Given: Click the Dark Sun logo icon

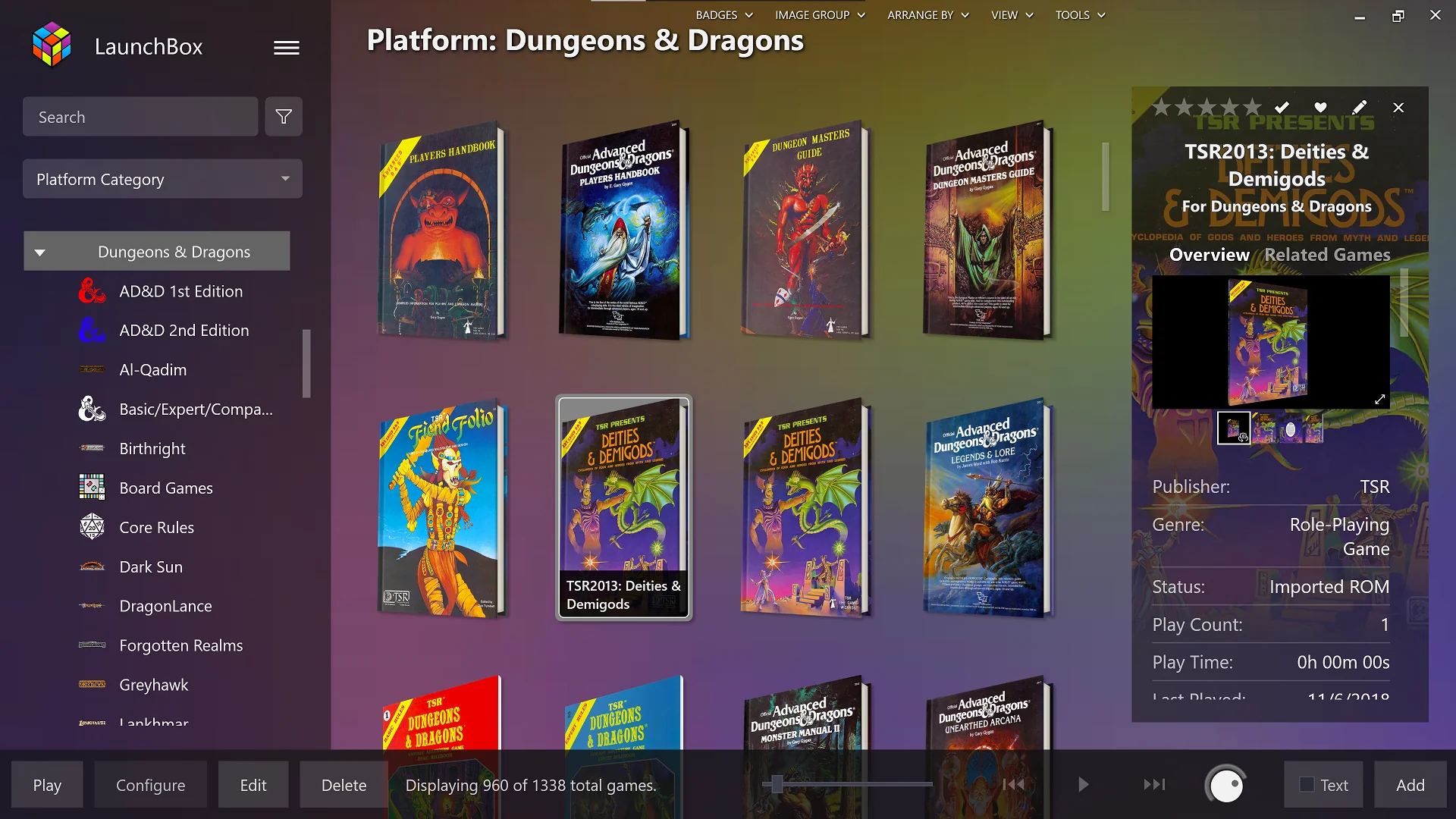Looking at the screenshot, I should [92, 566].
